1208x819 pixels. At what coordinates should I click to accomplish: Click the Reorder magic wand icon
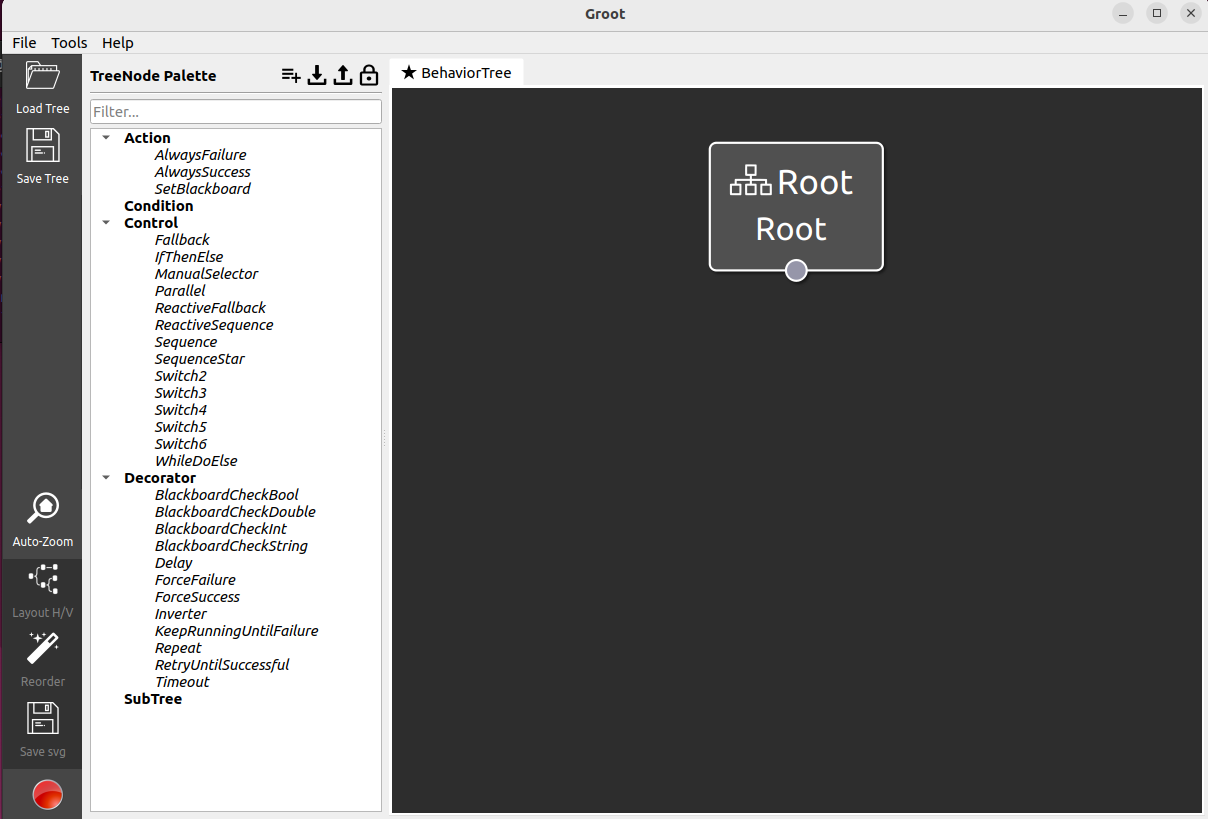coord(43,648)
